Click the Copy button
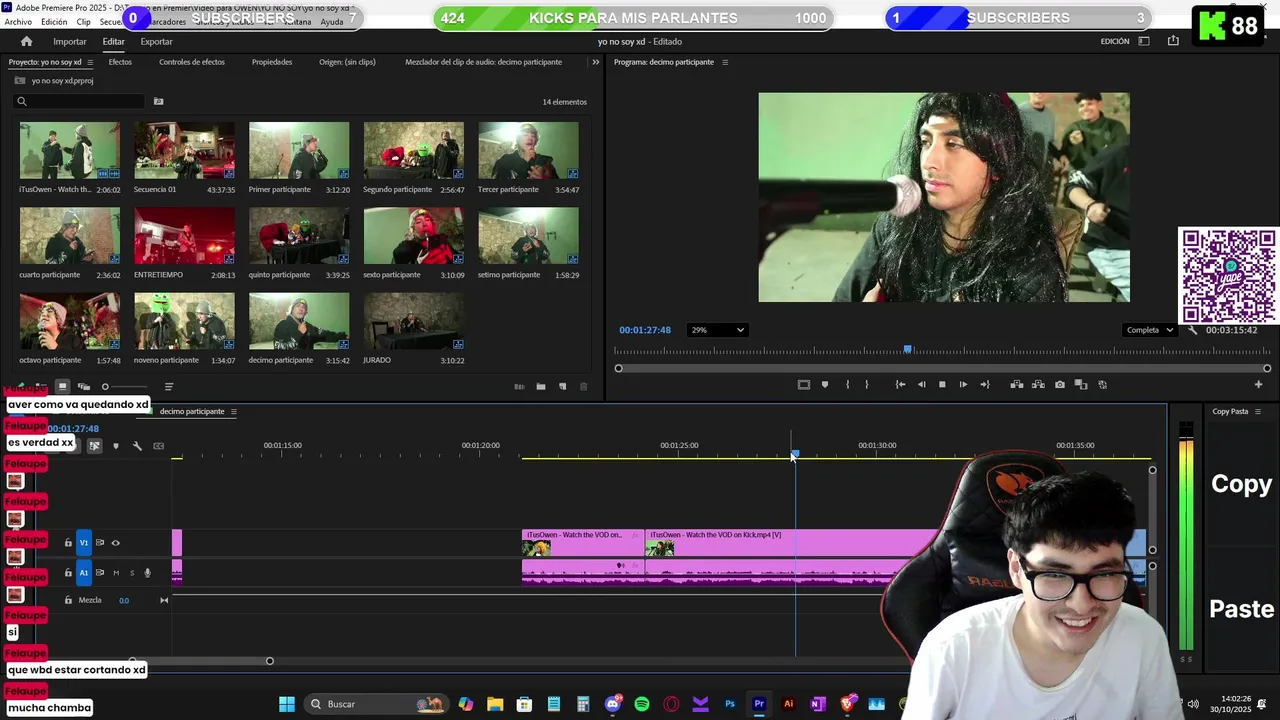This screenshot has height=720, width=1280. [x=1241, y=484]
